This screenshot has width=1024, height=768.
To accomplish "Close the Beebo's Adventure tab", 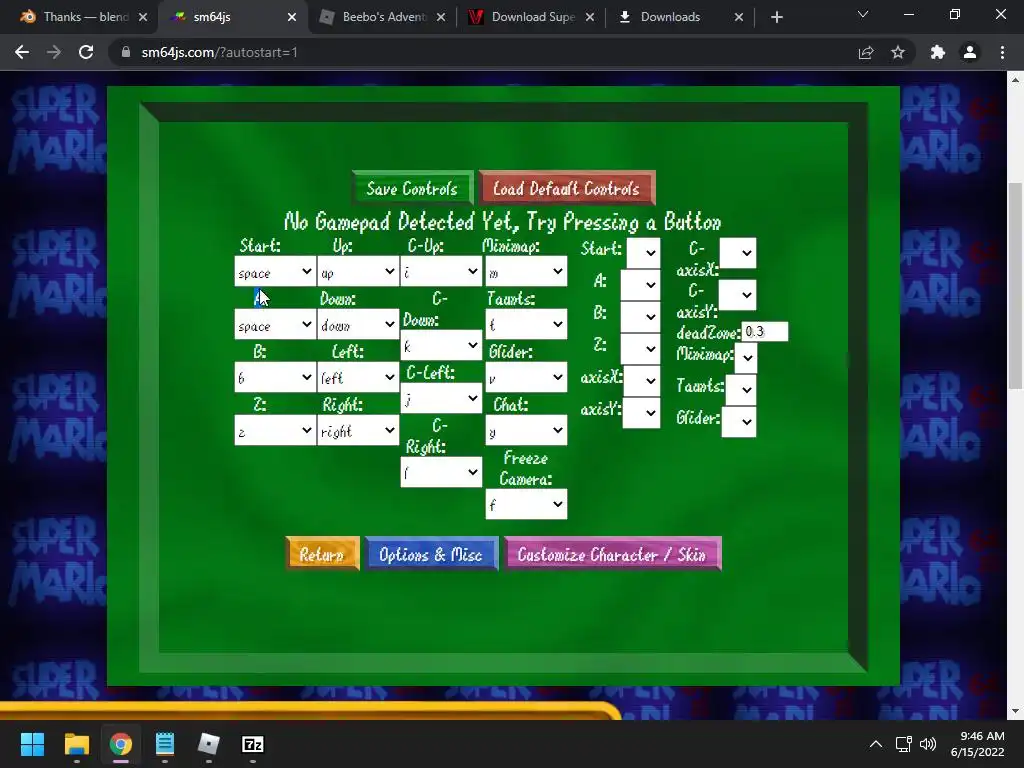I will pyautogui.click(x=441, y=17).
